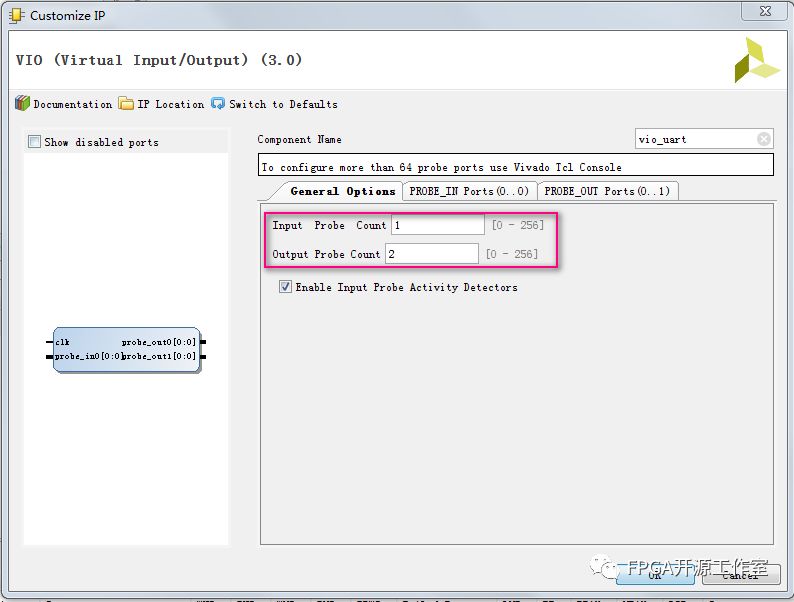
Task: Close the Customize IP dialog window
Action: [764, 12]
